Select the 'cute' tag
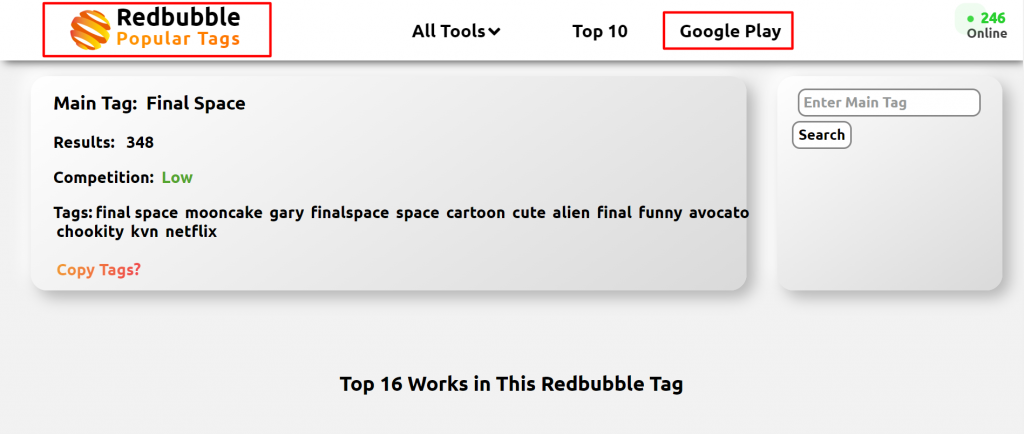Viewport: 1024px width, 434px height. (529, 213)
